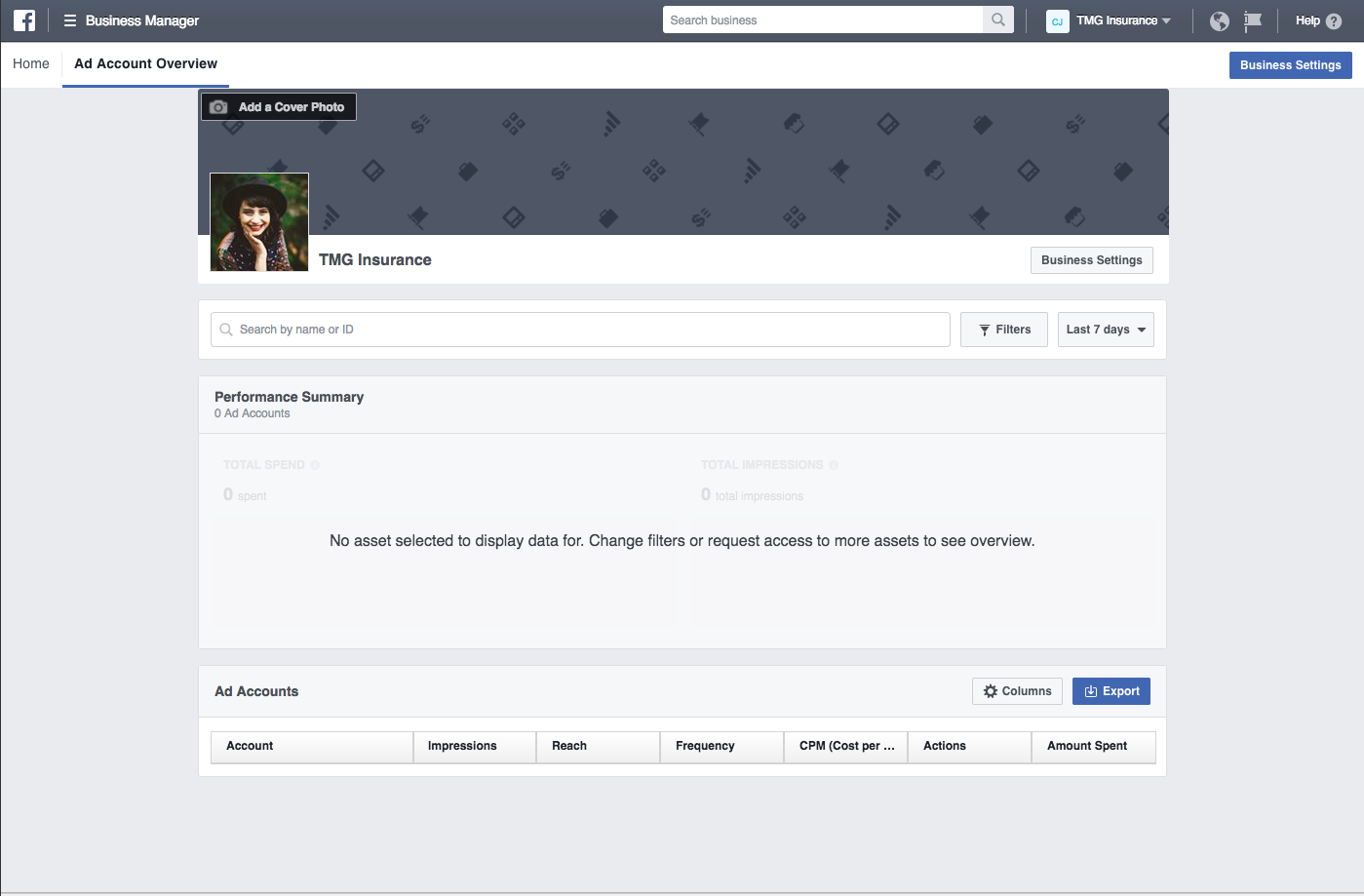This screenshot has height=896, width=1364.
Task: Select the Ad Account Overview tab
Action: pos(146,63)
